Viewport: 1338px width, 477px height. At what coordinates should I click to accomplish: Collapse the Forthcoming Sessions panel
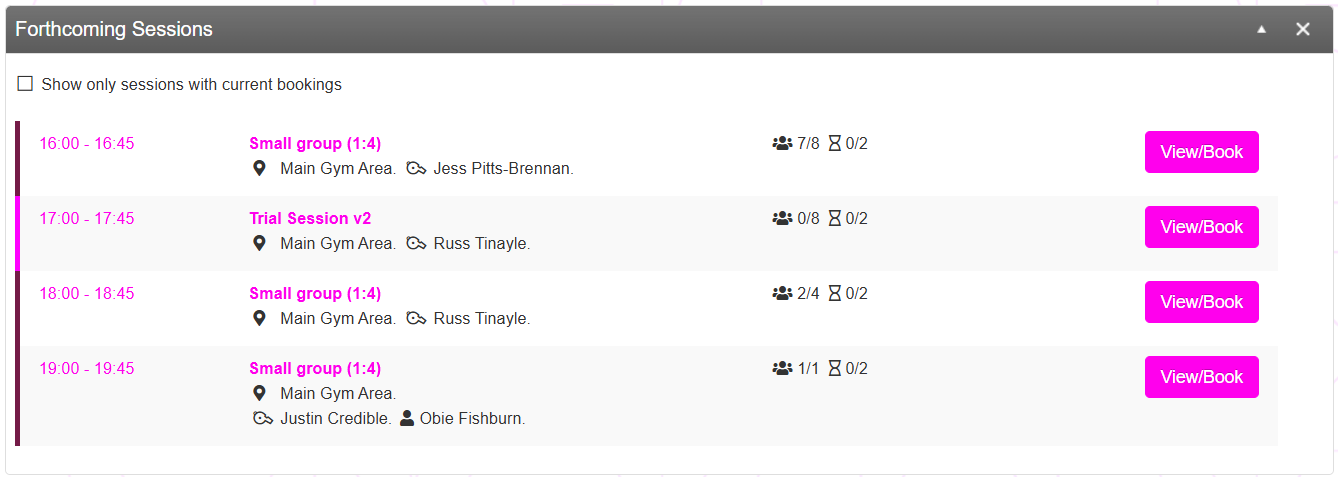coord(1262,29)
